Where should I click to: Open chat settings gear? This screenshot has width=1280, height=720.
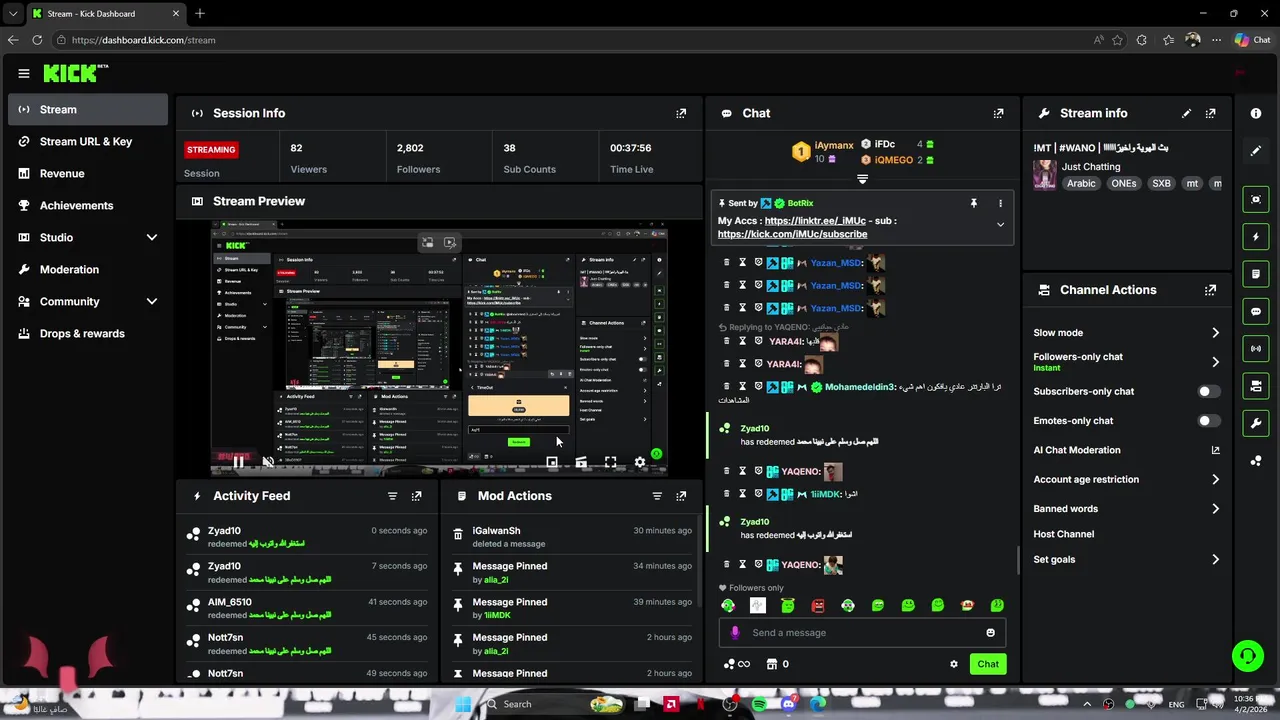pos(954,664)
